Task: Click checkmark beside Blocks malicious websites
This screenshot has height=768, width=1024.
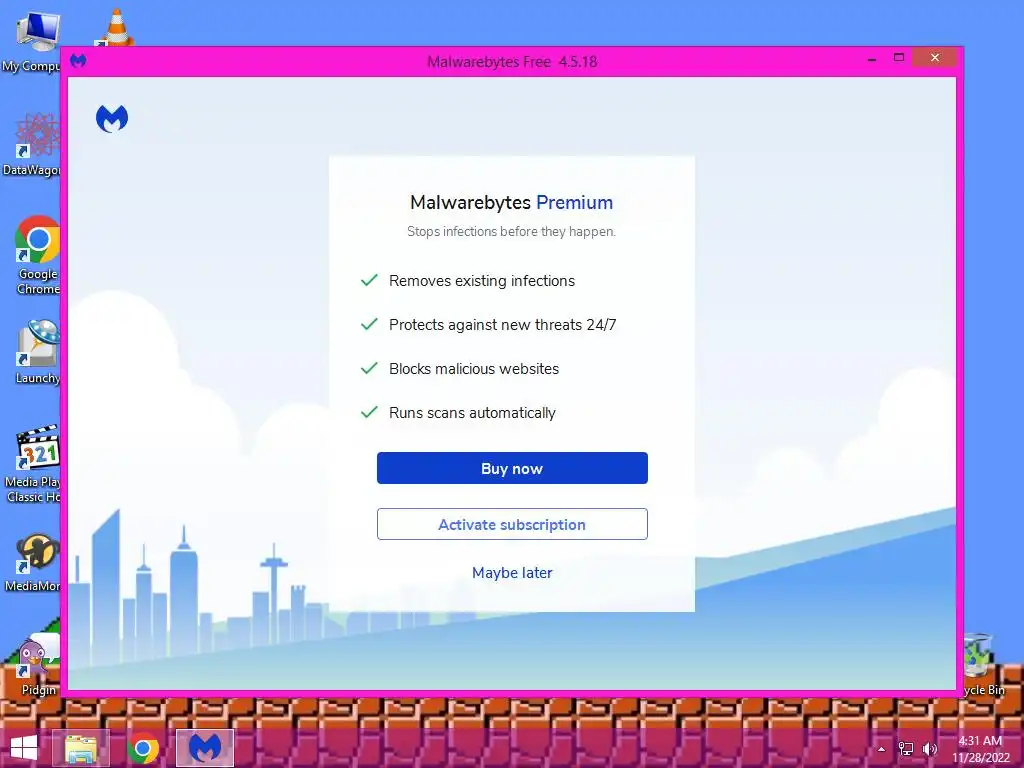Action: [369, 368]
